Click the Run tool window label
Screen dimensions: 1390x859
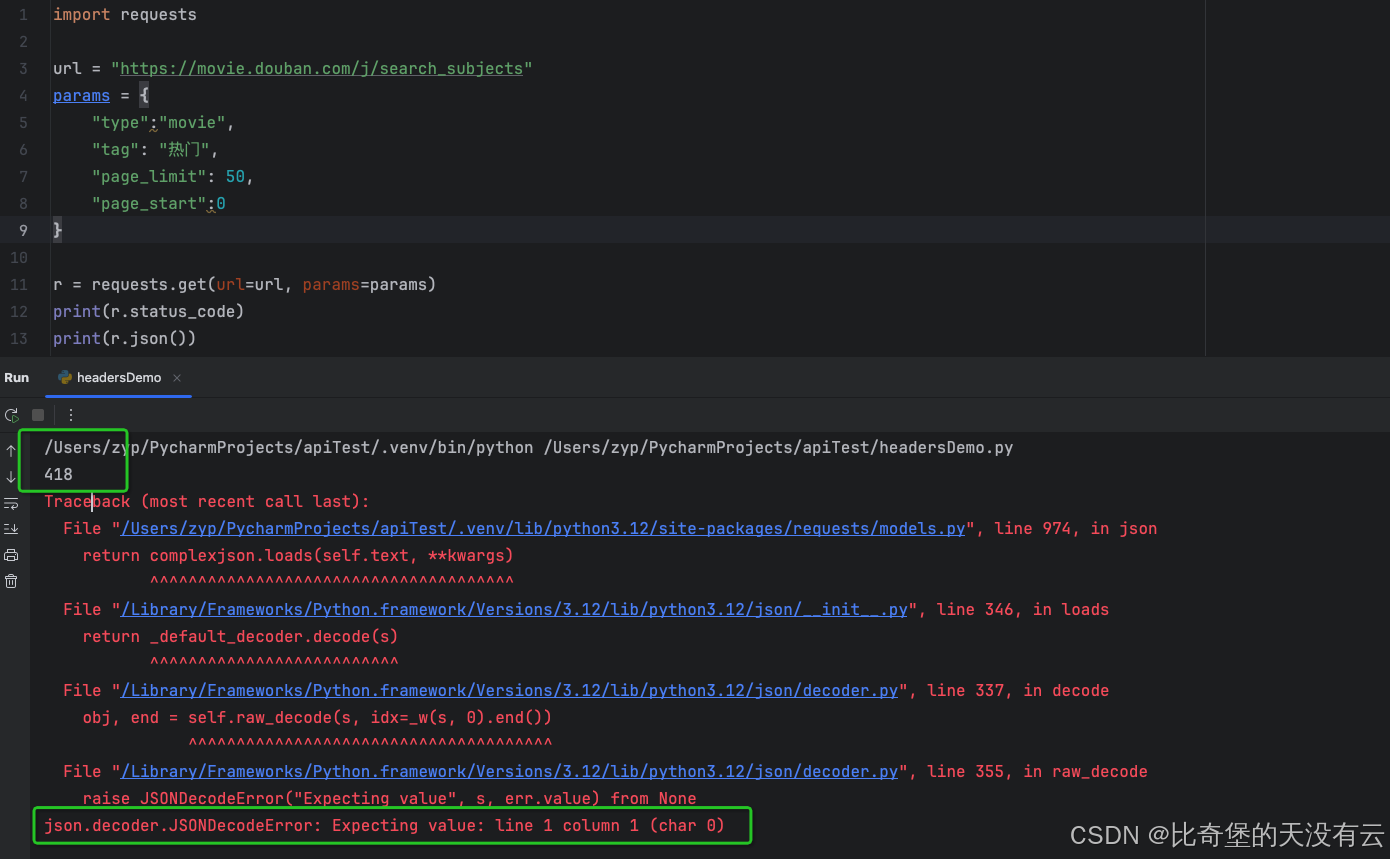click(x=17, y=378)
